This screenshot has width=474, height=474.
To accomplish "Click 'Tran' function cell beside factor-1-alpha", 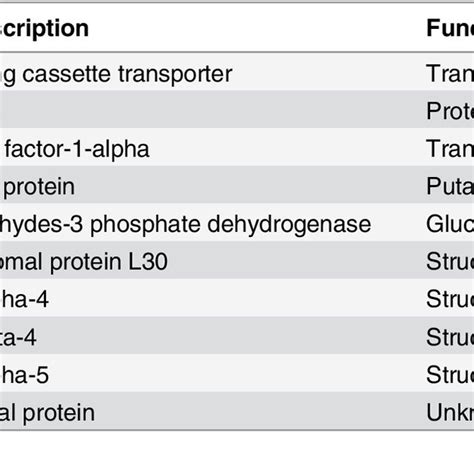I will click(450, 149).
